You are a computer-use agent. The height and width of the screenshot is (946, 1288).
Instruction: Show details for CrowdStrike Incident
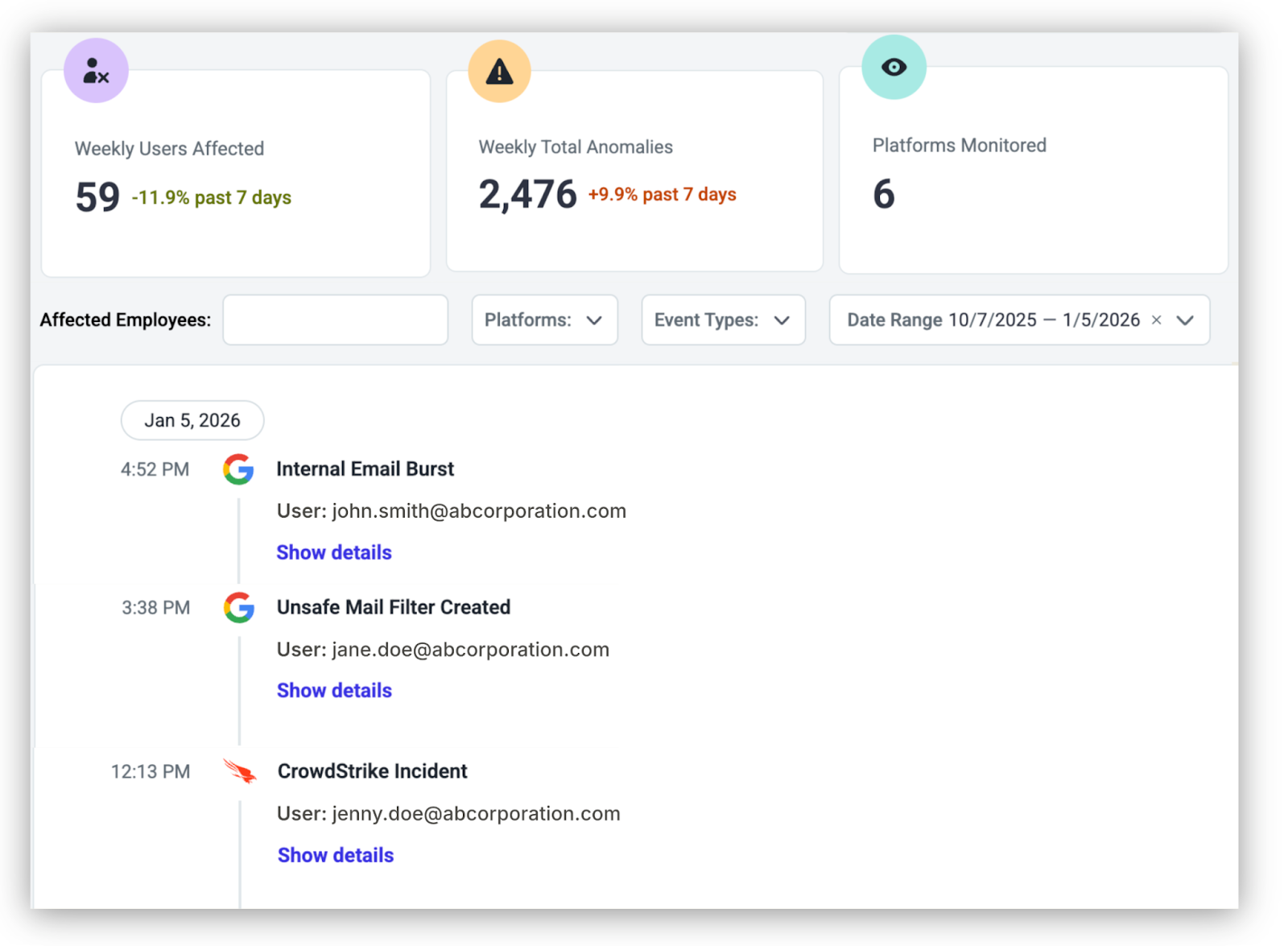pos(336,855)
